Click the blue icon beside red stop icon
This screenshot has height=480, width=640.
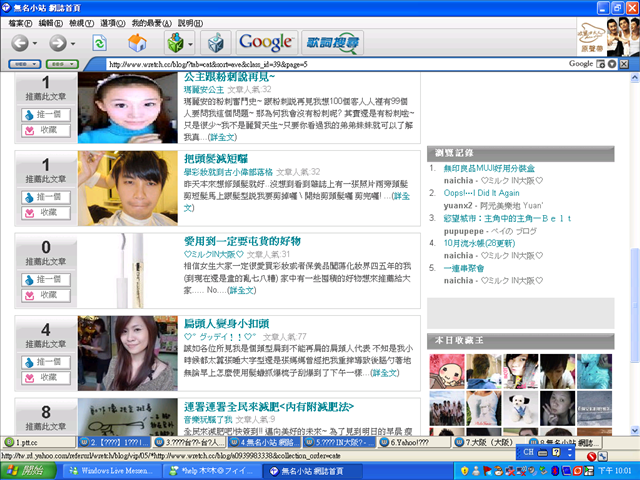tap(602, 456)
